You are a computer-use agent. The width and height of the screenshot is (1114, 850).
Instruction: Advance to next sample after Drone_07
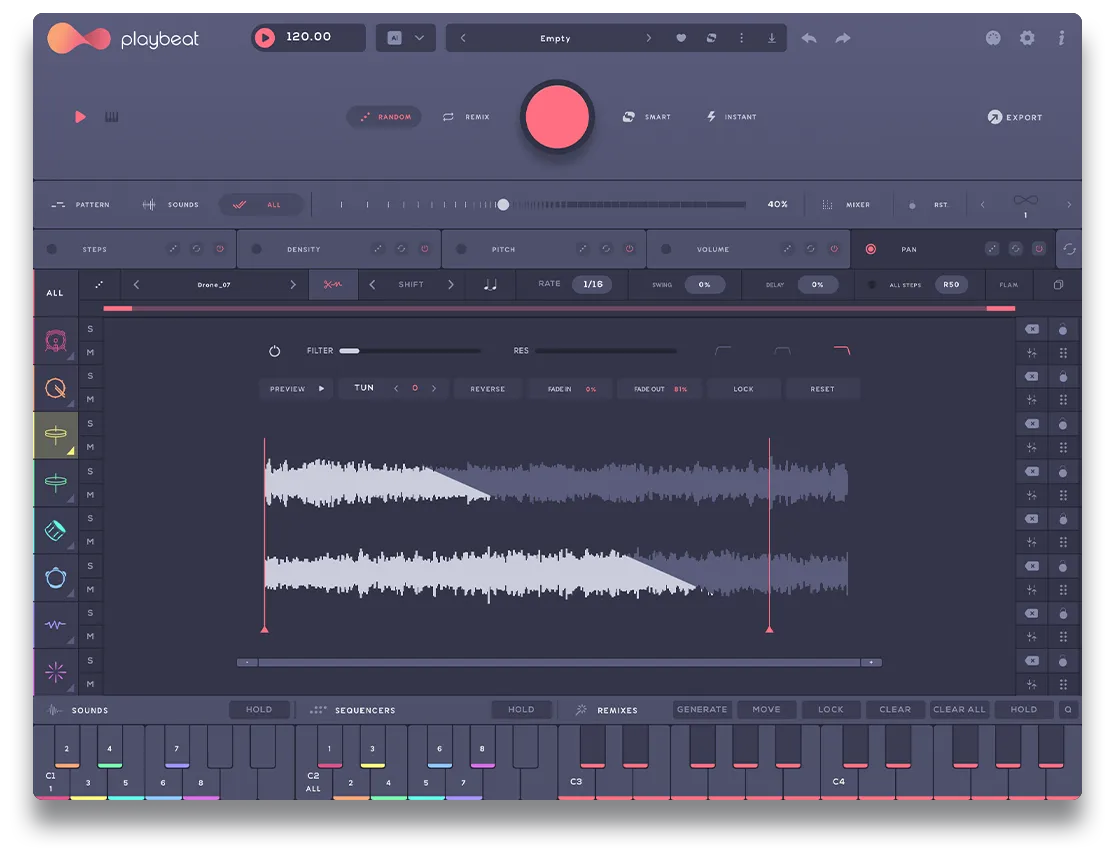tap(293, 284)
